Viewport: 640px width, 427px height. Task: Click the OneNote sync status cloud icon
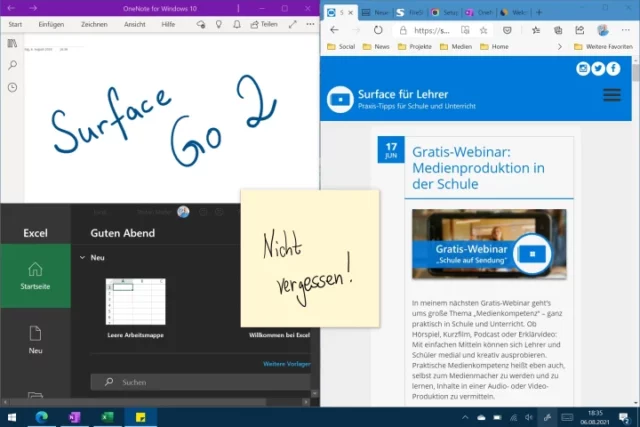point(201,24)
